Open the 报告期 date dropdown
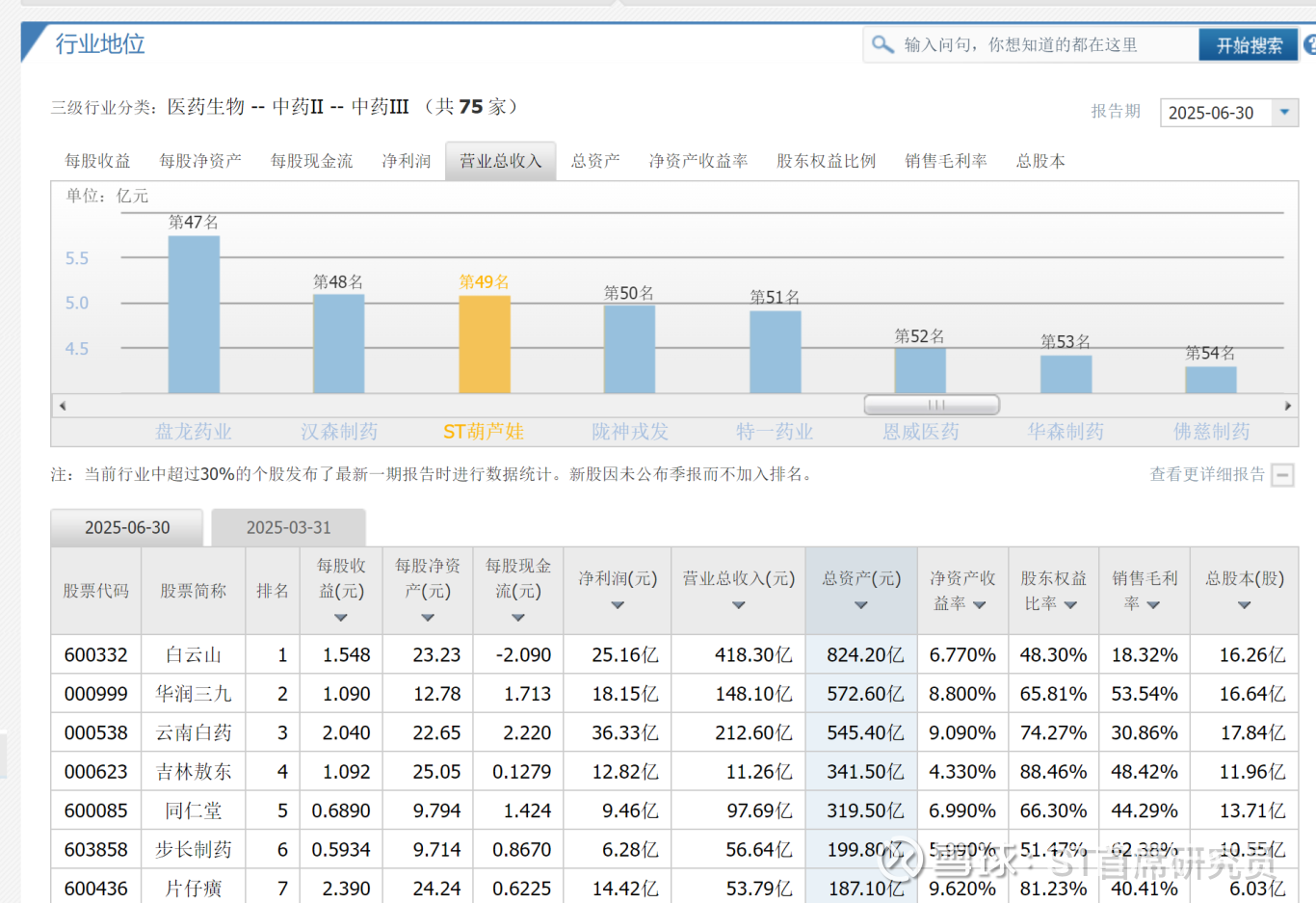The image size is (1316, 903). pyautogui.click(x=1283, y=113)
